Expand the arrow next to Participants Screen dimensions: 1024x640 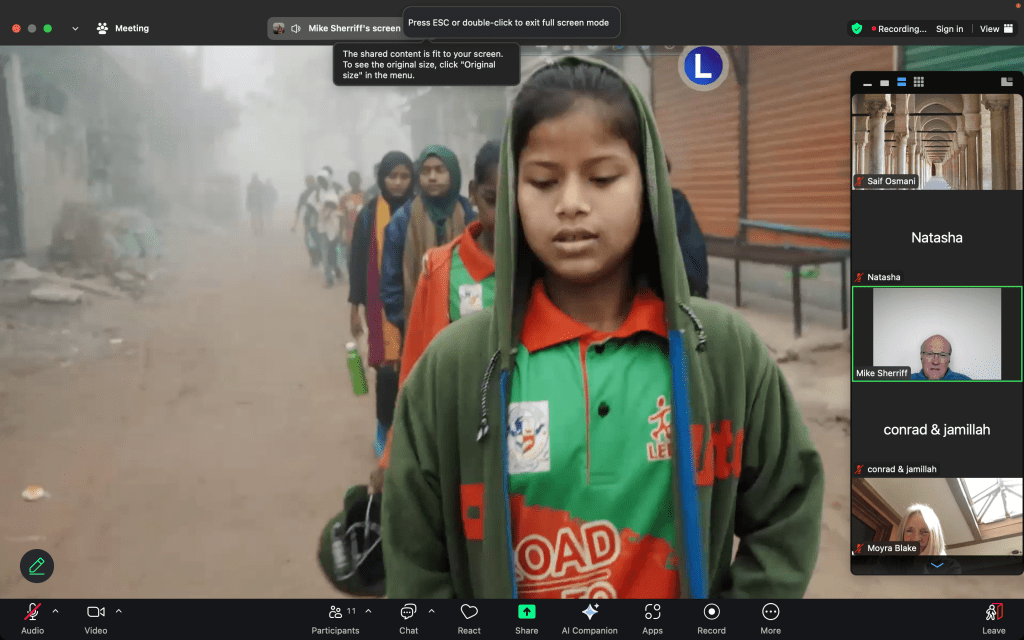point(368,611)
